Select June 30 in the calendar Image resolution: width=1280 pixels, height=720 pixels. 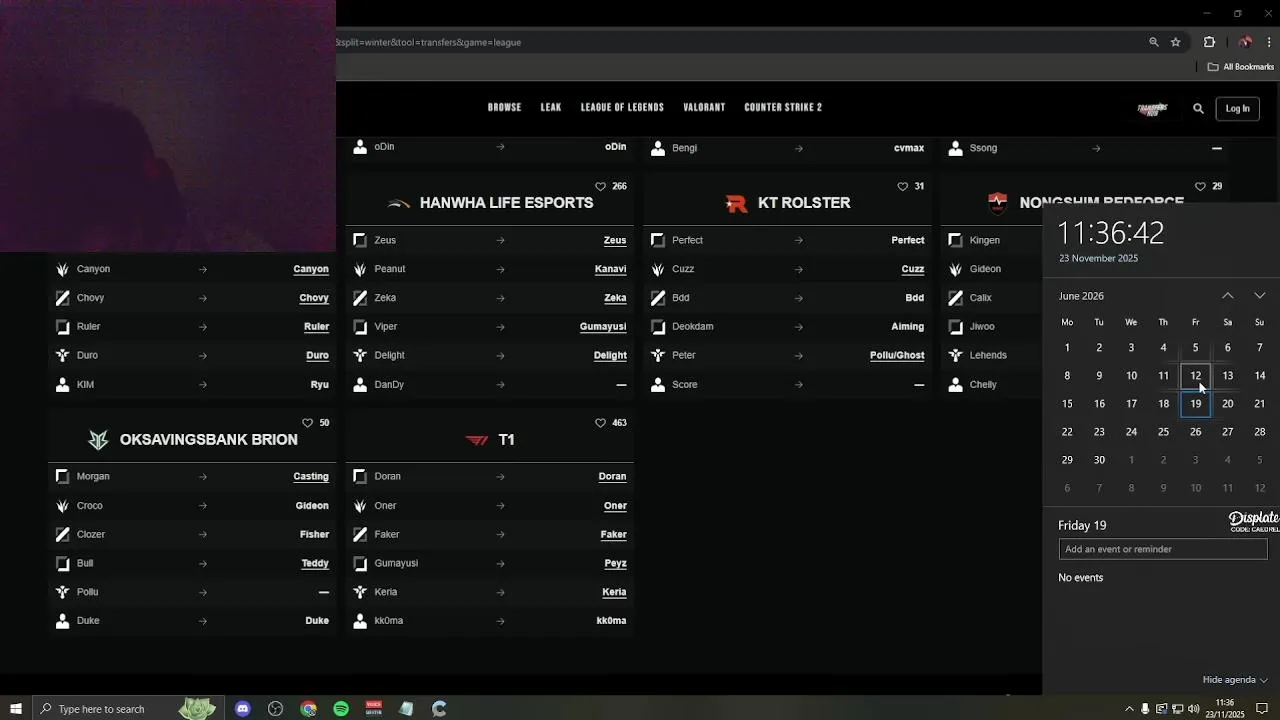(x=1099, y=460)
